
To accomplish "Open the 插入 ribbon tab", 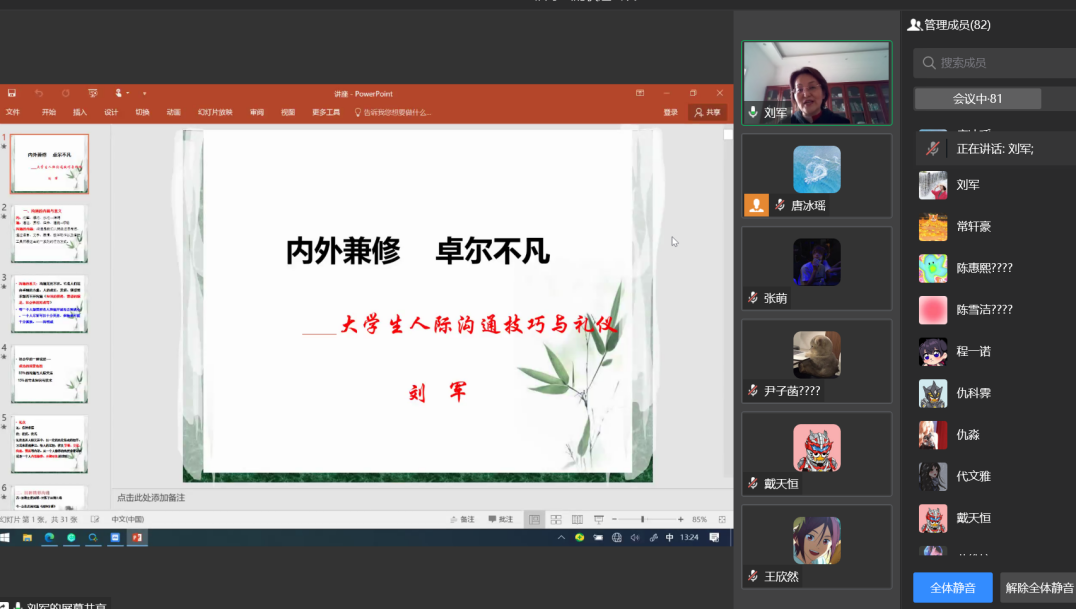I will pyautogui.click(x=80, y=113).
